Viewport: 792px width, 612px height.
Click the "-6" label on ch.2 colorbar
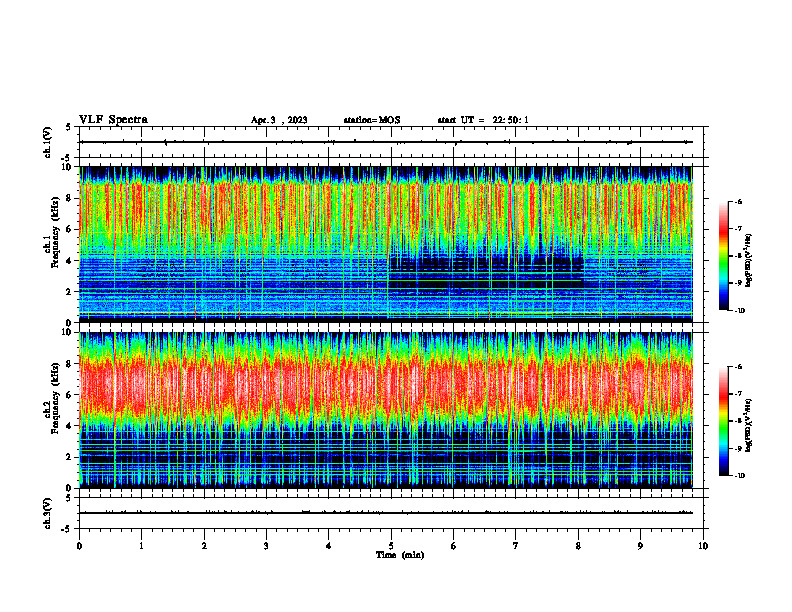click(x=738, y=367)
